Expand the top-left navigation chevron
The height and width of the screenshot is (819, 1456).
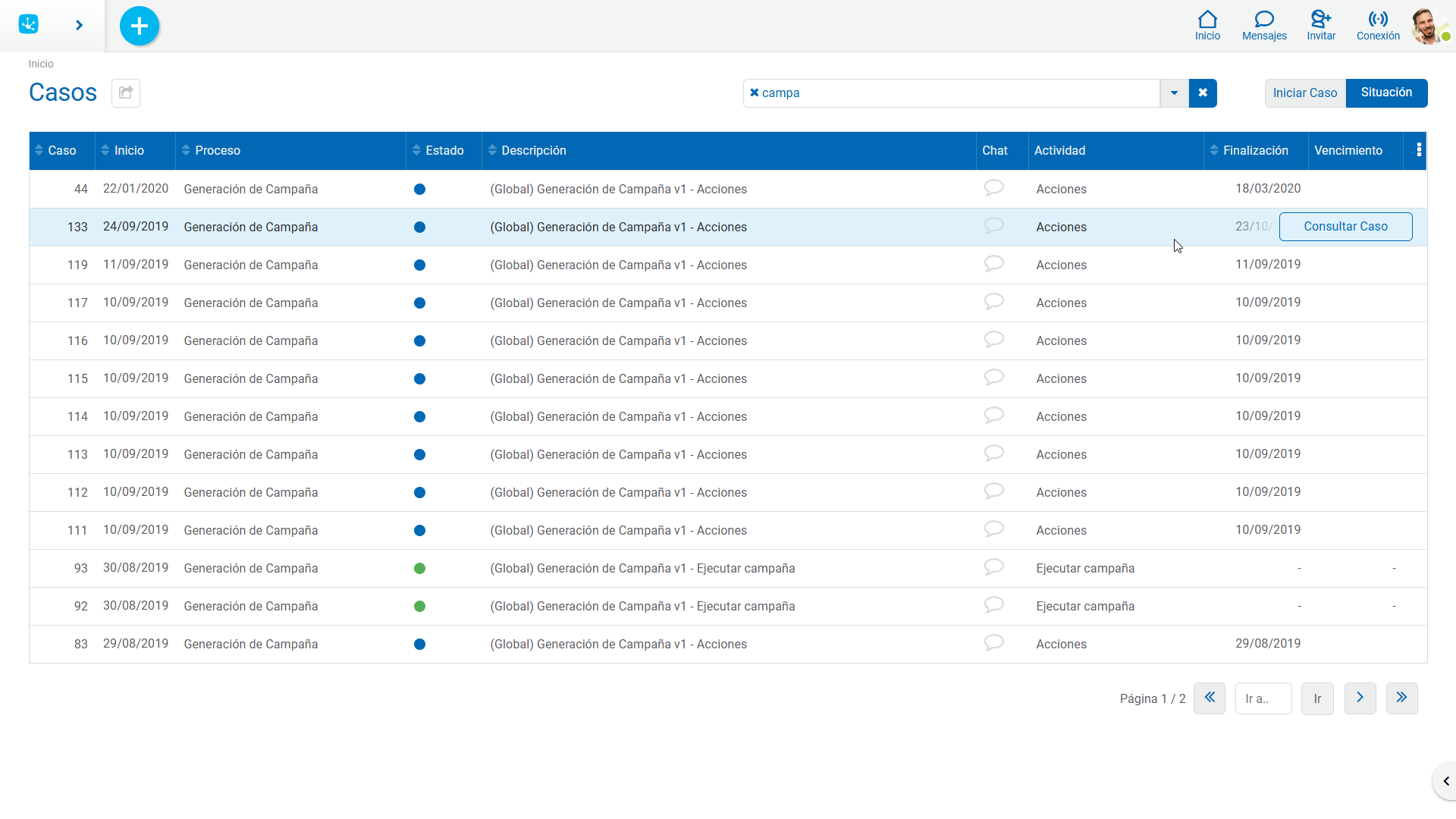click(79, 25)
